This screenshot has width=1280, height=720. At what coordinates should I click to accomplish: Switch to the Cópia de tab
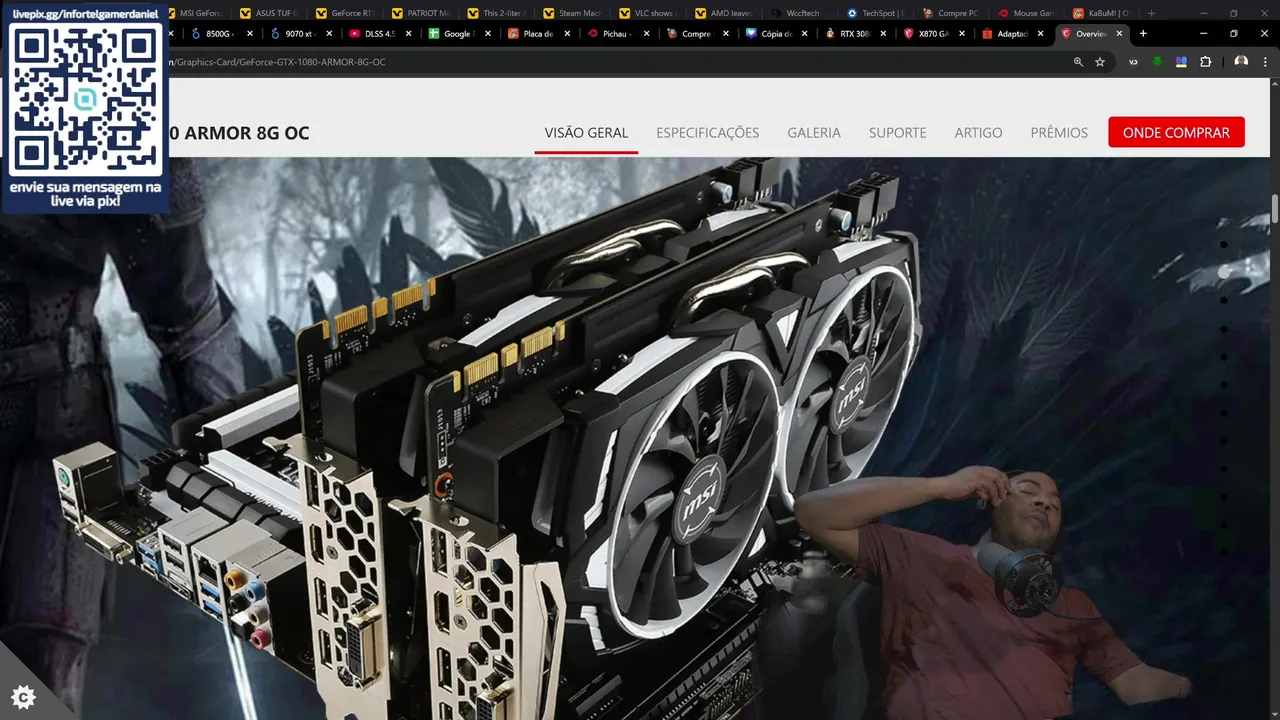point(773,33)
